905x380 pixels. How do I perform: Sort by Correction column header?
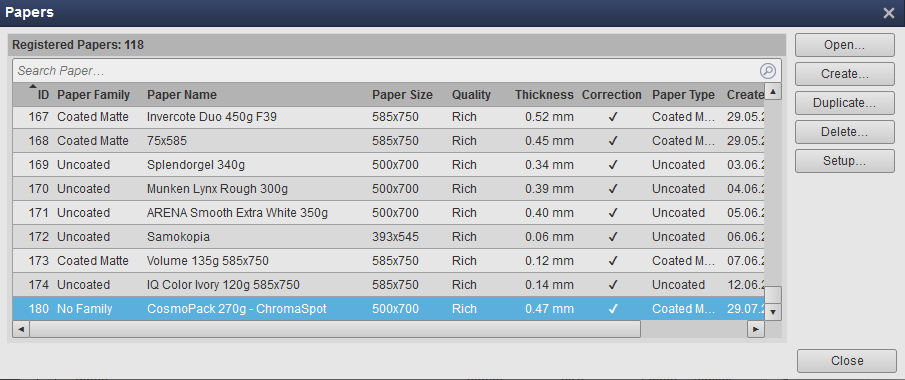pyautogui.click(x=612, y=95)
